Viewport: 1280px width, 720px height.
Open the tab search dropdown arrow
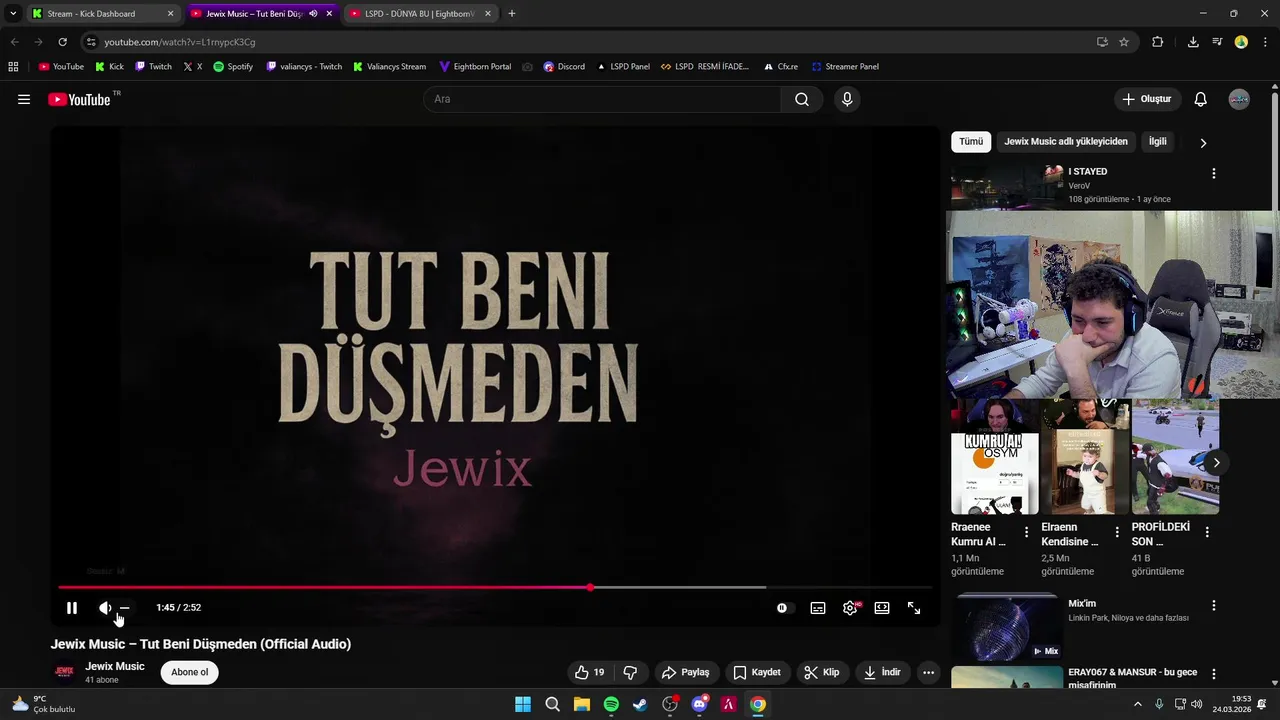[12, 14]
